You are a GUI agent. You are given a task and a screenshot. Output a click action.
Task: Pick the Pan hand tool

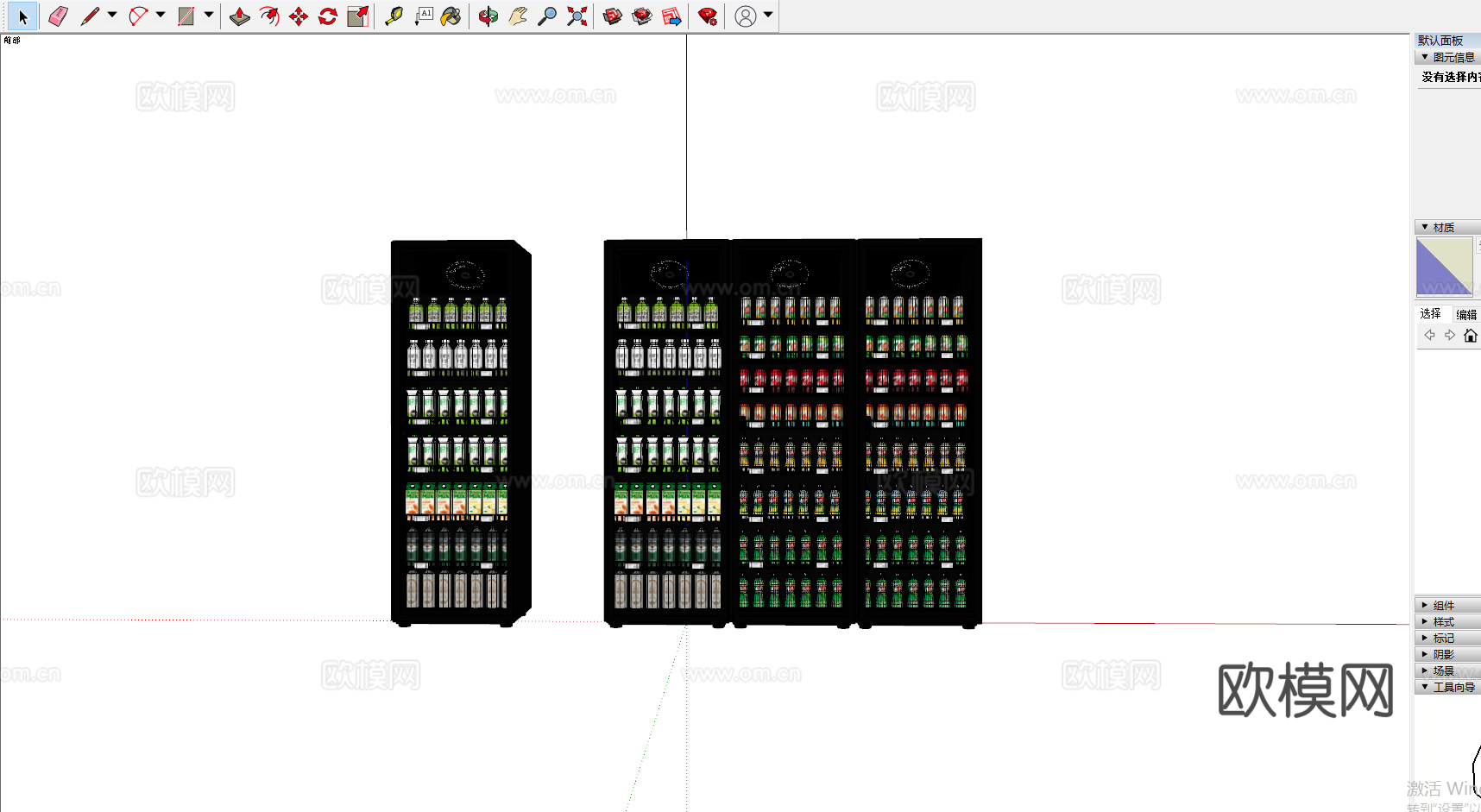point(518,16)
